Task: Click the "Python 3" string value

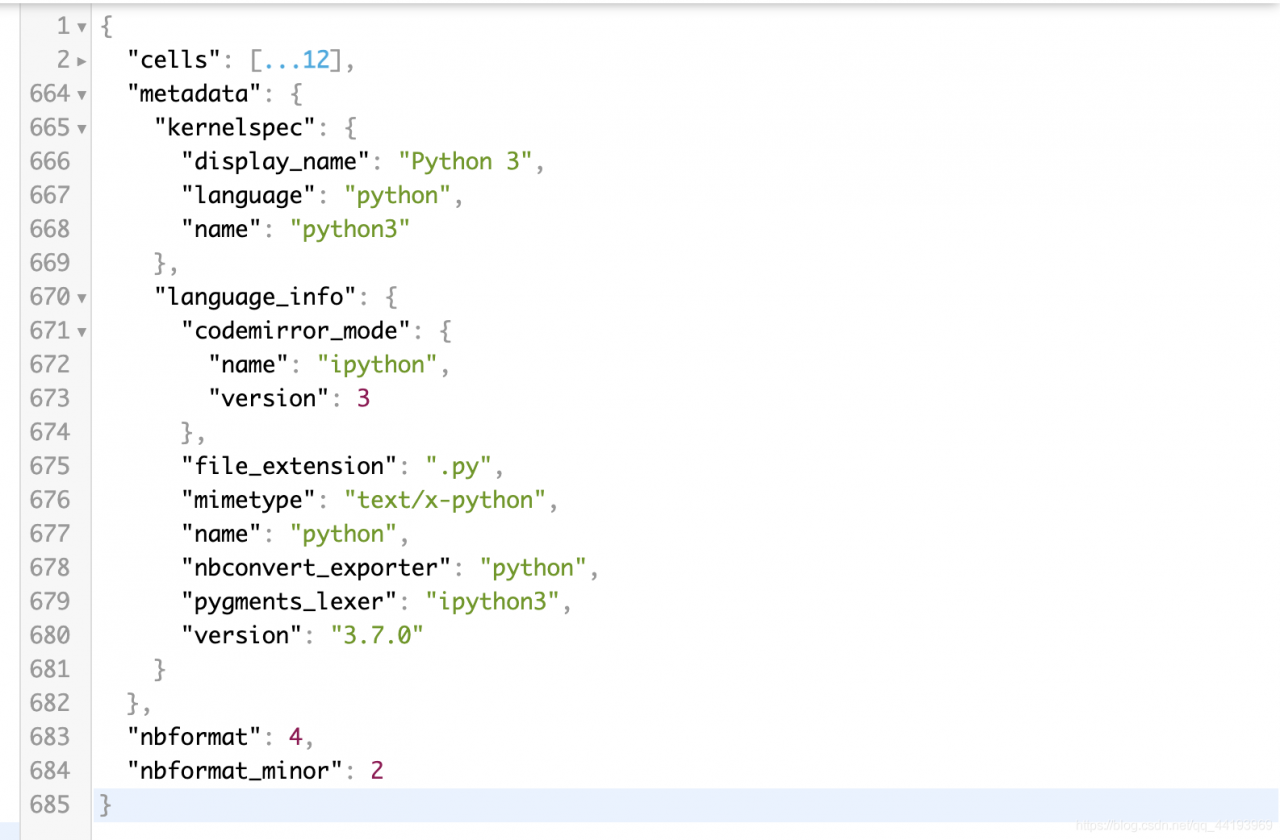Action: 466,161
